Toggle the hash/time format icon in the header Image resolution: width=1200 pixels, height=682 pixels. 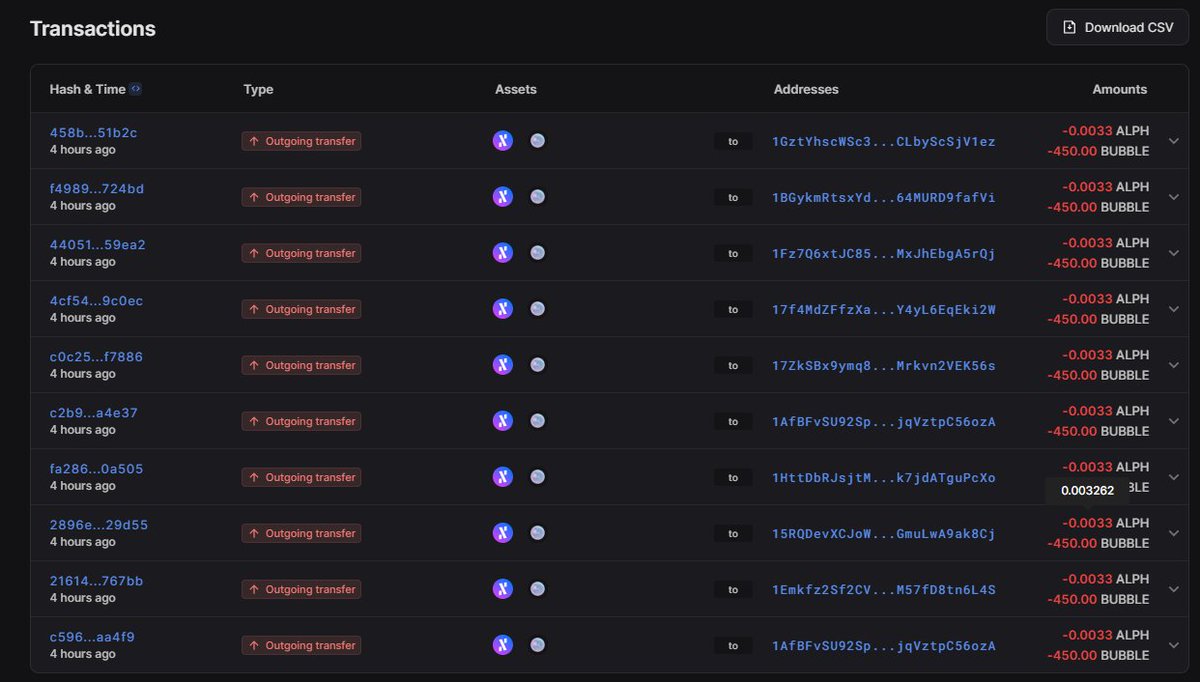pyautogui.click(x=136, y=89)
